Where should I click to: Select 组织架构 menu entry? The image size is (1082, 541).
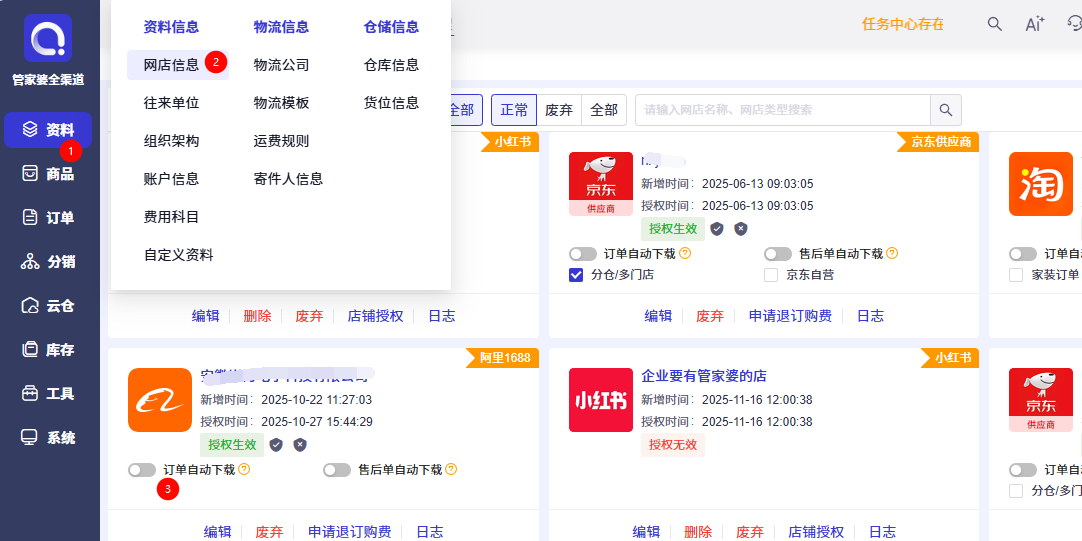(171, 141)
